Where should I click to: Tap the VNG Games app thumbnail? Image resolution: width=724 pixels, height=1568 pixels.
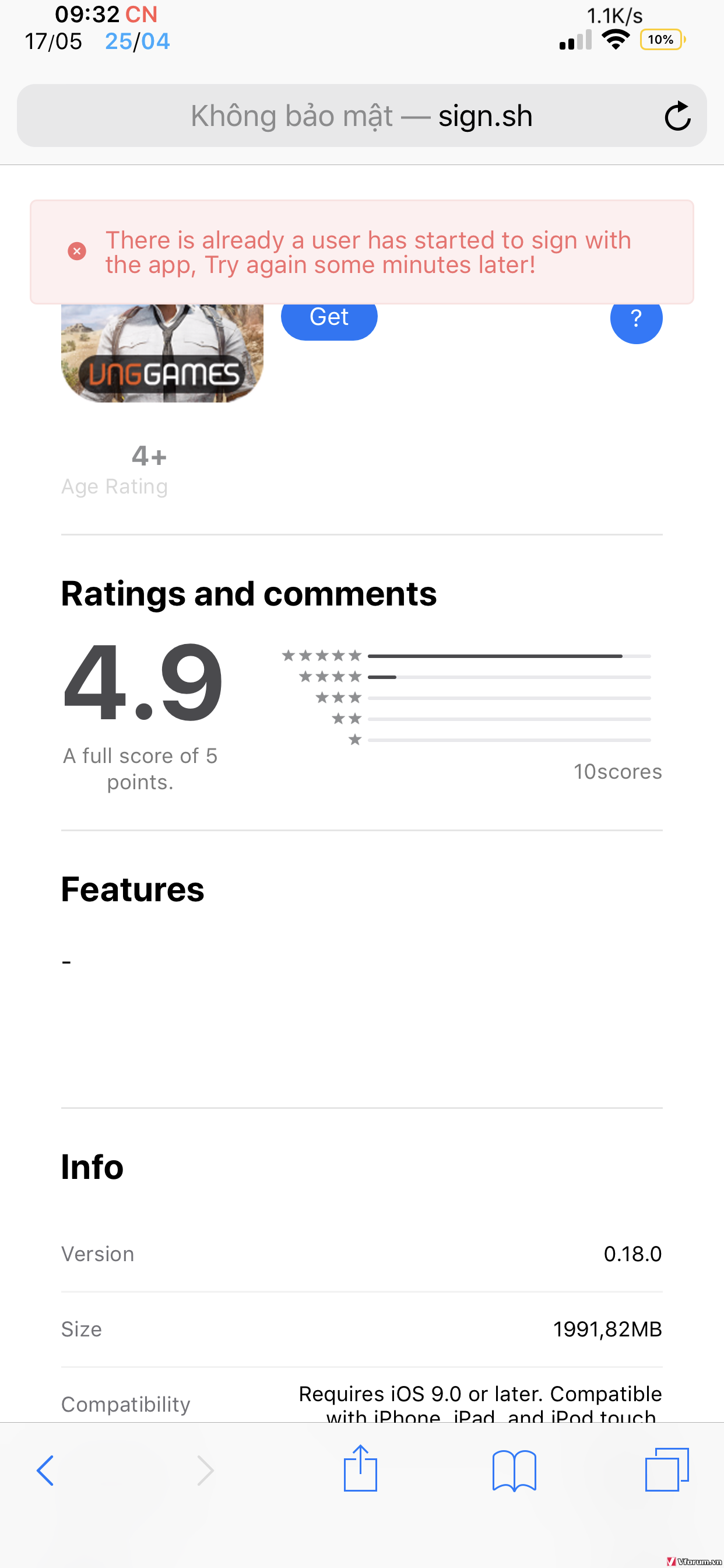pyautogui.click(x=162, y=353)
